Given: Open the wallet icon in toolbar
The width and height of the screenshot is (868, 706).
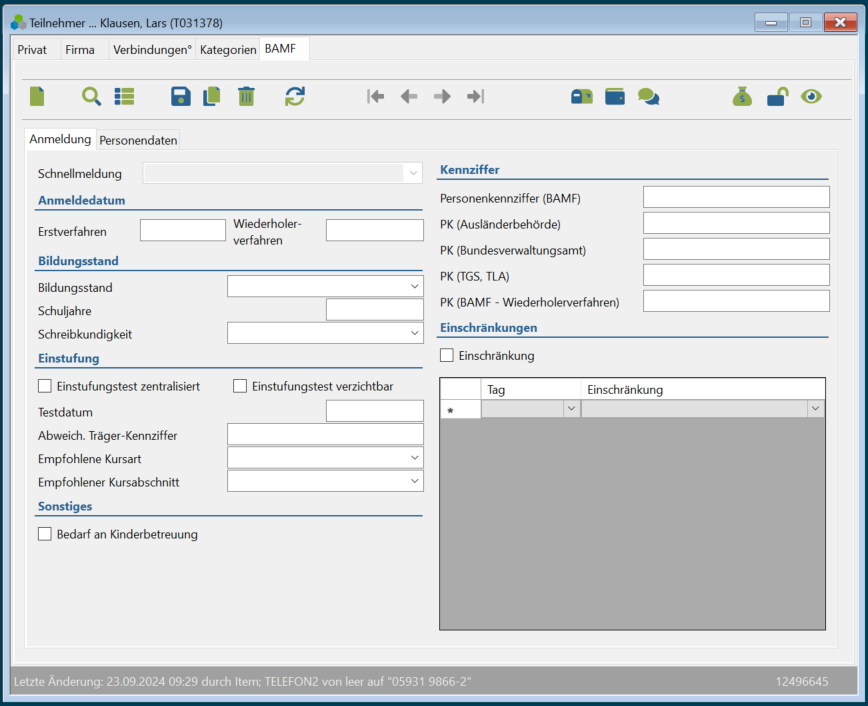Looking at the screenshot, I should pos(615,97).
